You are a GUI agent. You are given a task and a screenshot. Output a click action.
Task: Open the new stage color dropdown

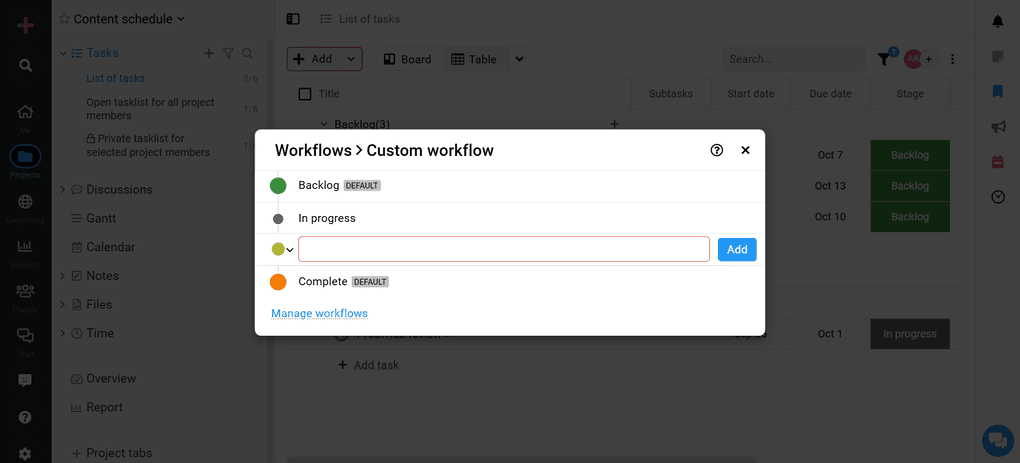click(283, 249)
